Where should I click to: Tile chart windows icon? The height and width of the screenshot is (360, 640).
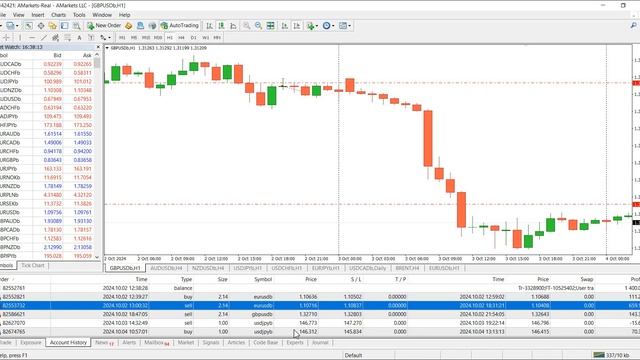pyautogui.click(x=270, y=26)
